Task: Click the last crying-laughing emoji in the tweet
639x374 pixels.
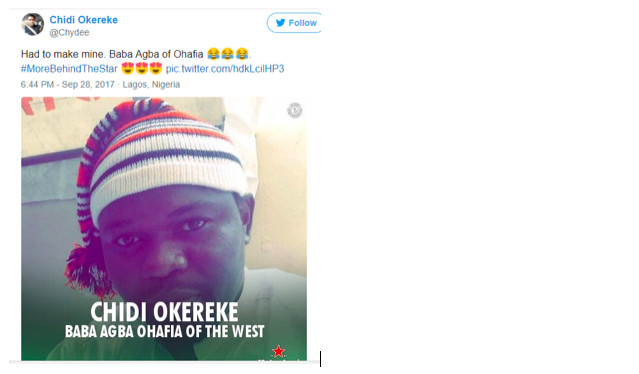Action: tap(242, 54)
